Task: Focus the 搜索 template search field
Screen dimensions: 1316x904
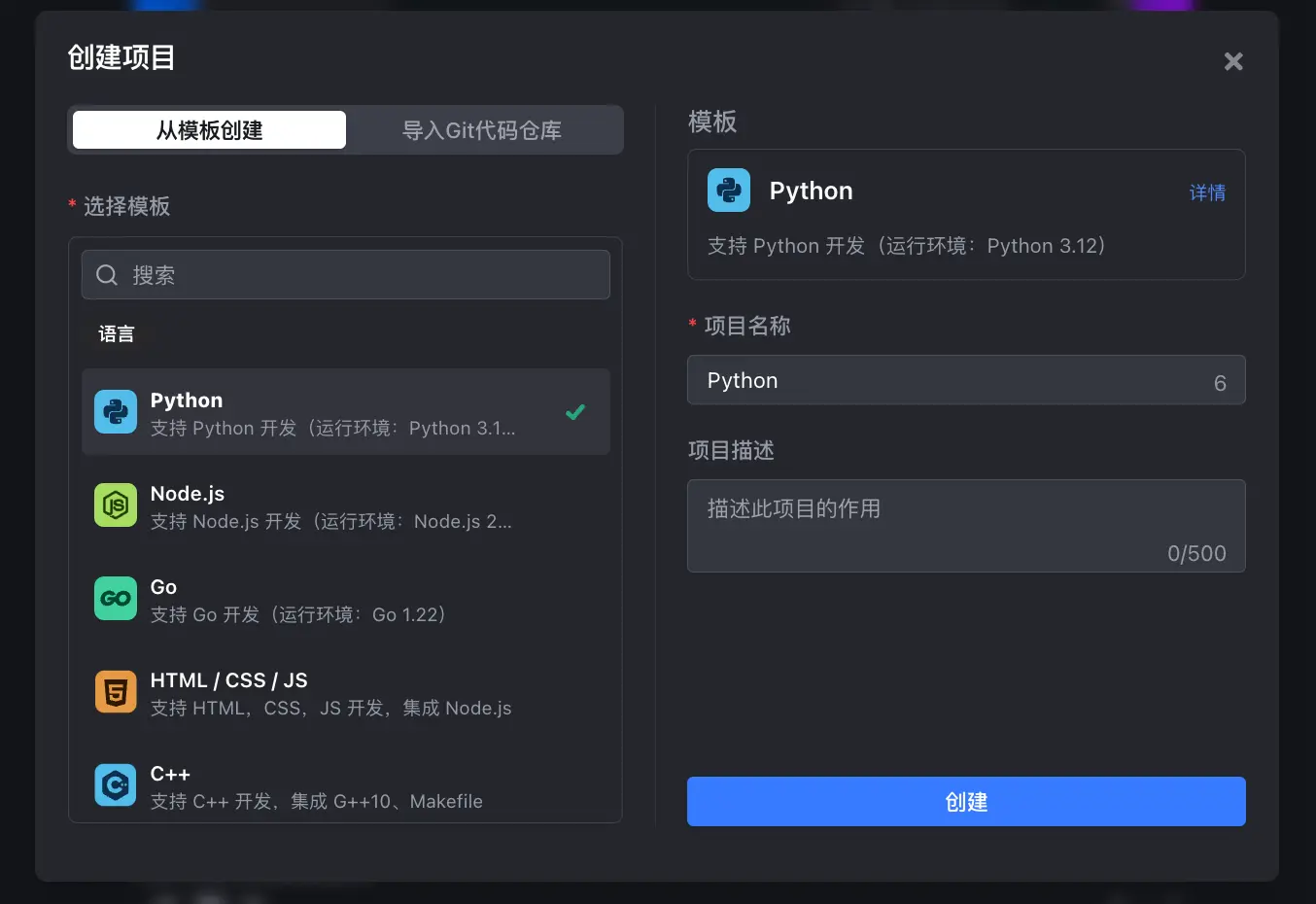Action: coord(346,275)
